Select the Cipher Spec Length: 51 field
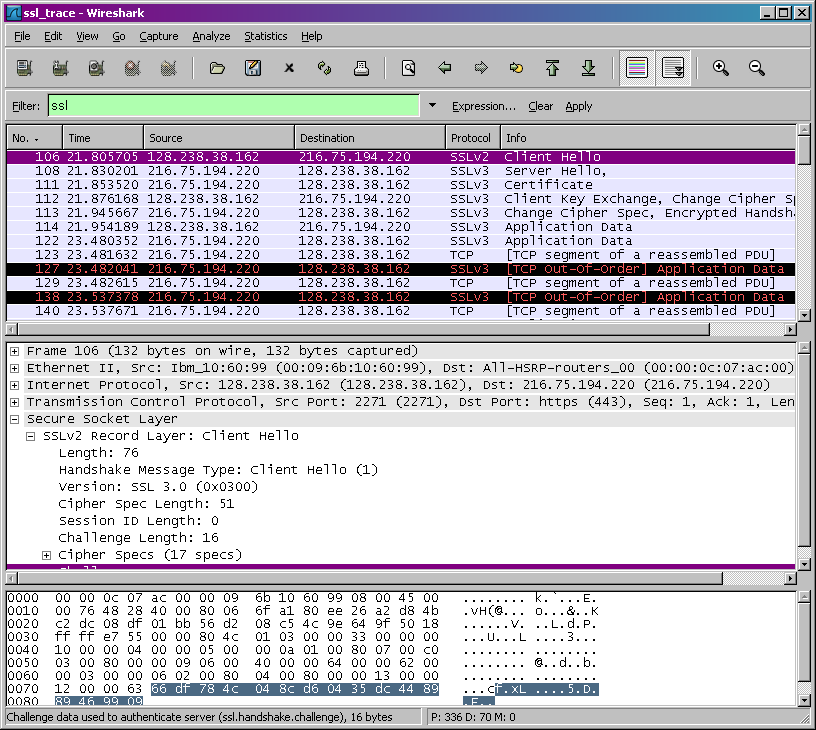Screen dimensions: 816x730 (146, 504)
